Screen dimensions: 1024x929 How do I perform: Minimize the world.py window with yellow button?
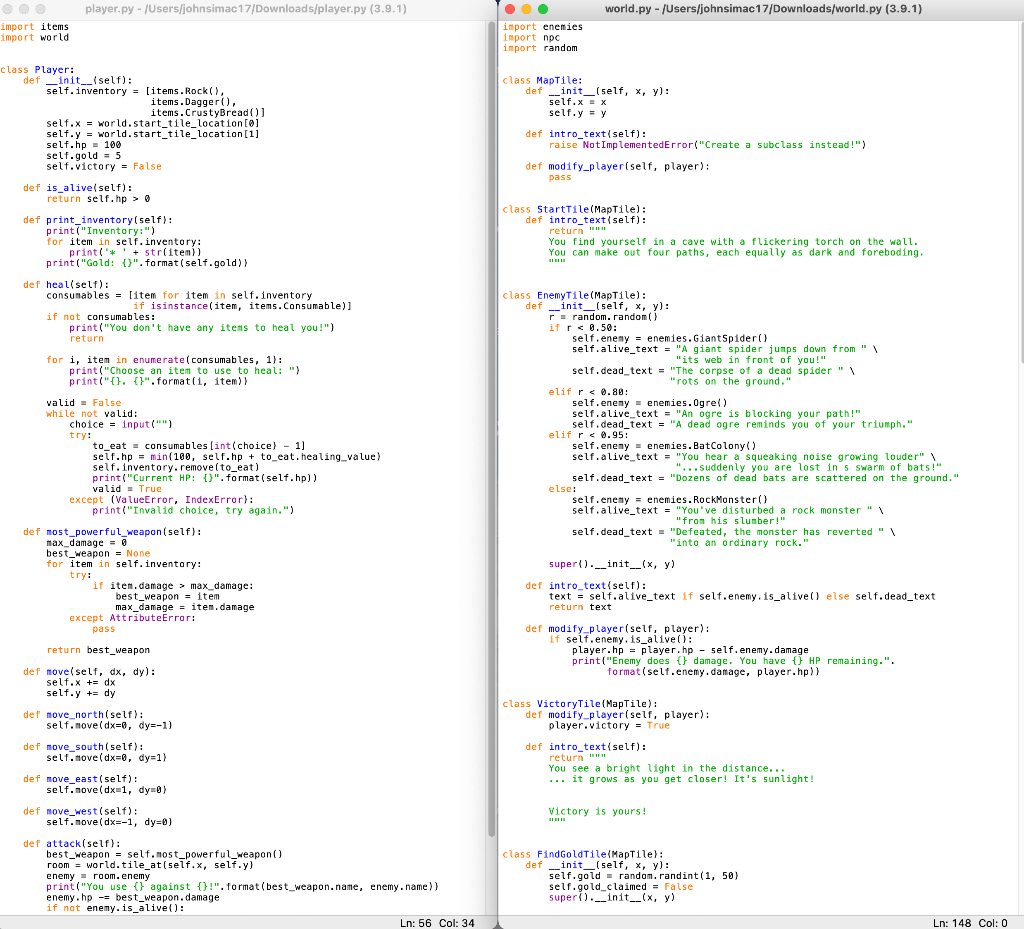coord(526,9)
